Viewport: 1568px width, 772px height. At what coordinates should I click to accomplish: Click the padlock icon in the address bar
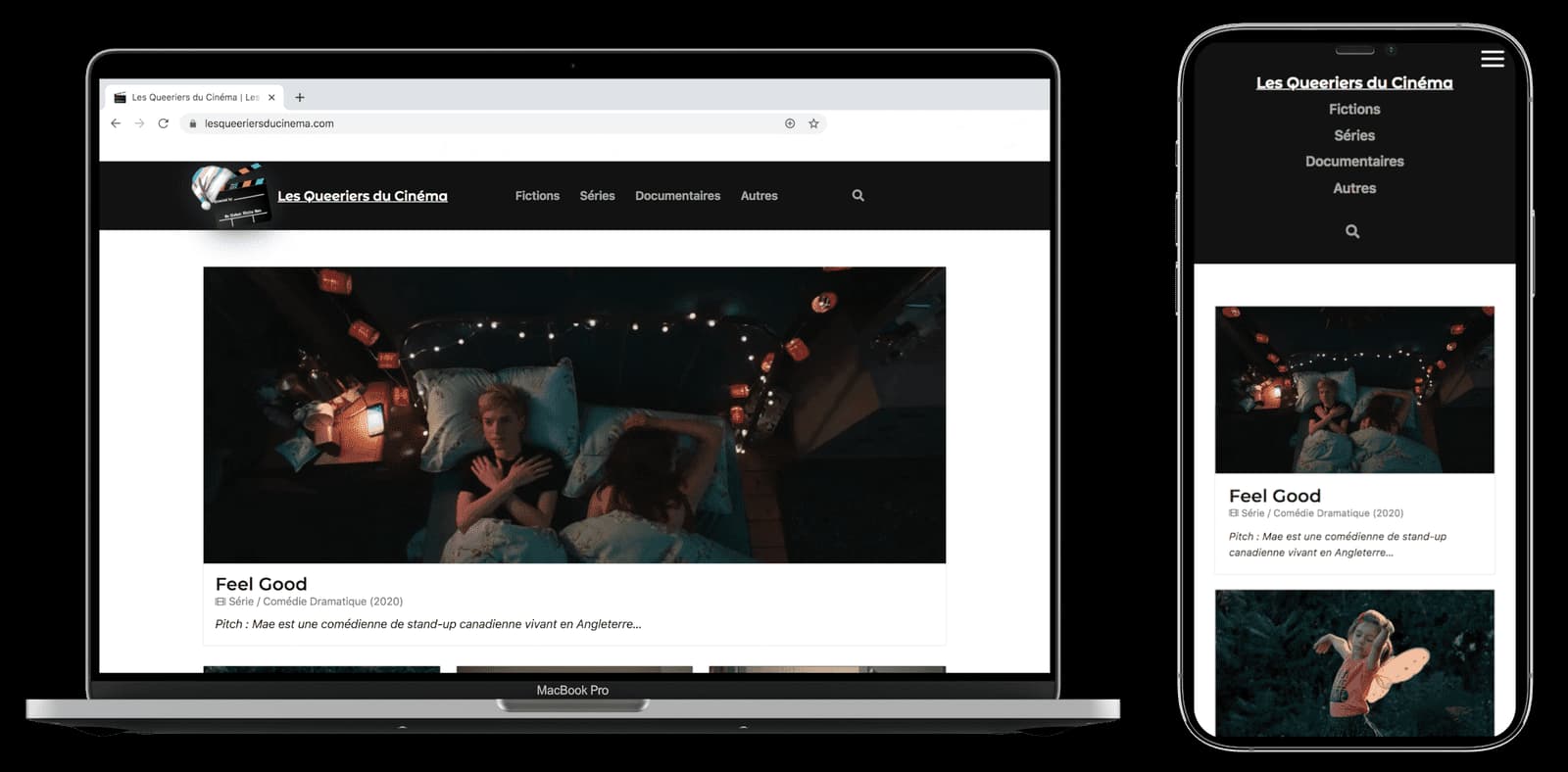click(193, 123)
